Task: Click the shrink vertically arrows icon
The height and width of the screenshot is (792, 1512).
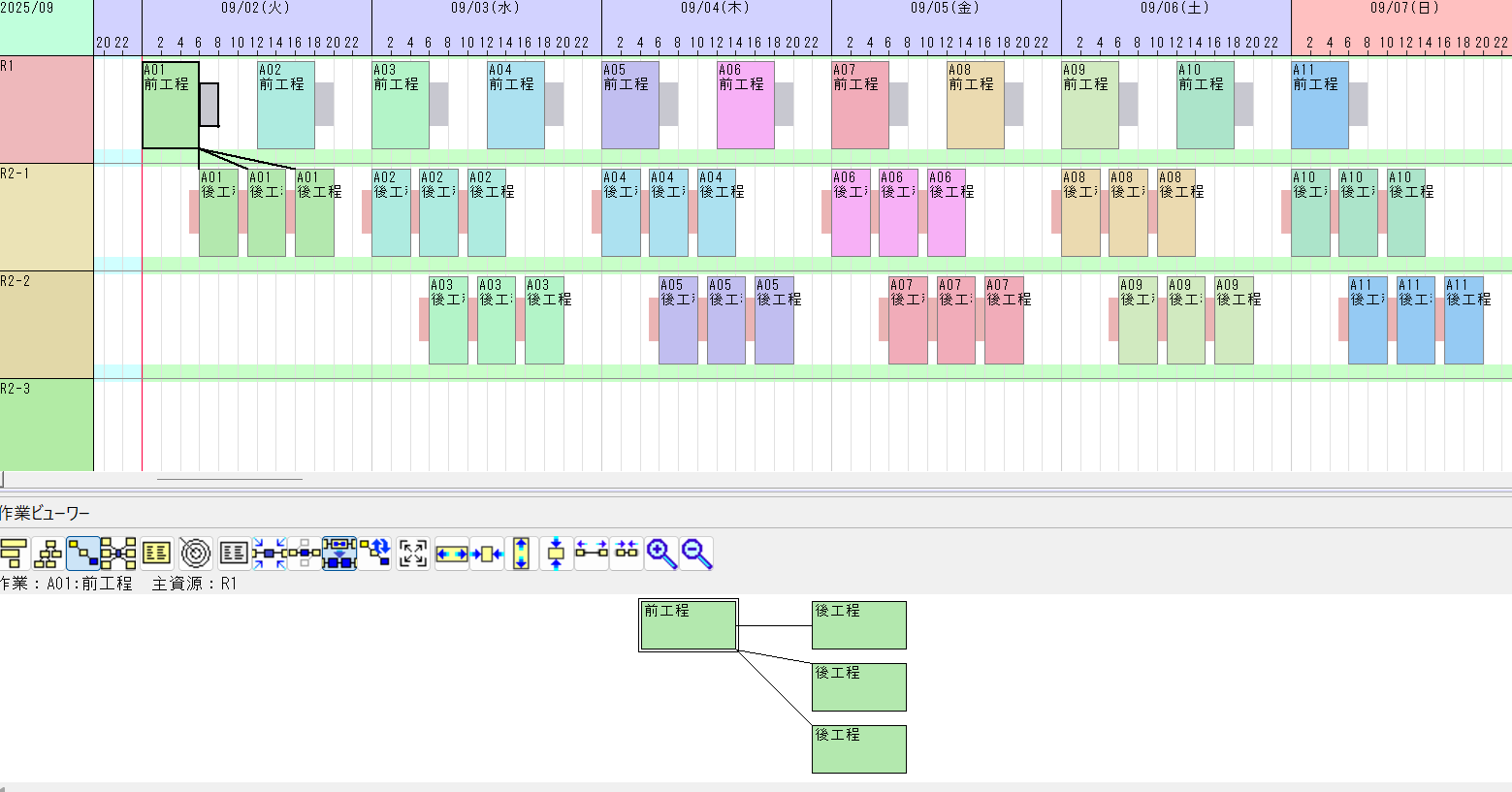Action: [x=556, y=554]
